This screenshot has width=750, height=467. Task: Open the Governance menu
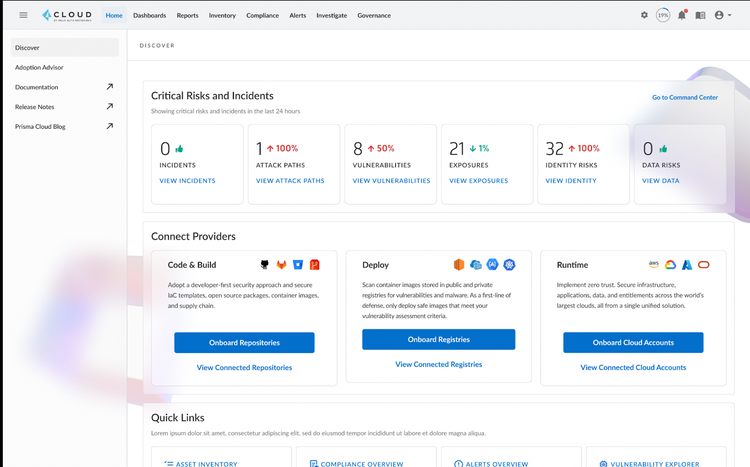pyautogui.click(x=374, y=15)
